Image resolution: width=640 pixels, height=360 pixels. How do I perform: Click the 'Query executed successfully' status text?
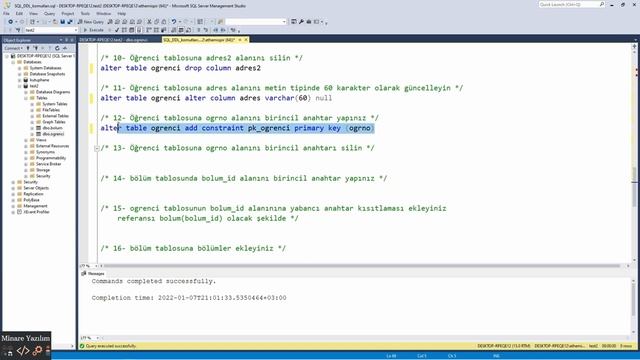pos(111,346)
